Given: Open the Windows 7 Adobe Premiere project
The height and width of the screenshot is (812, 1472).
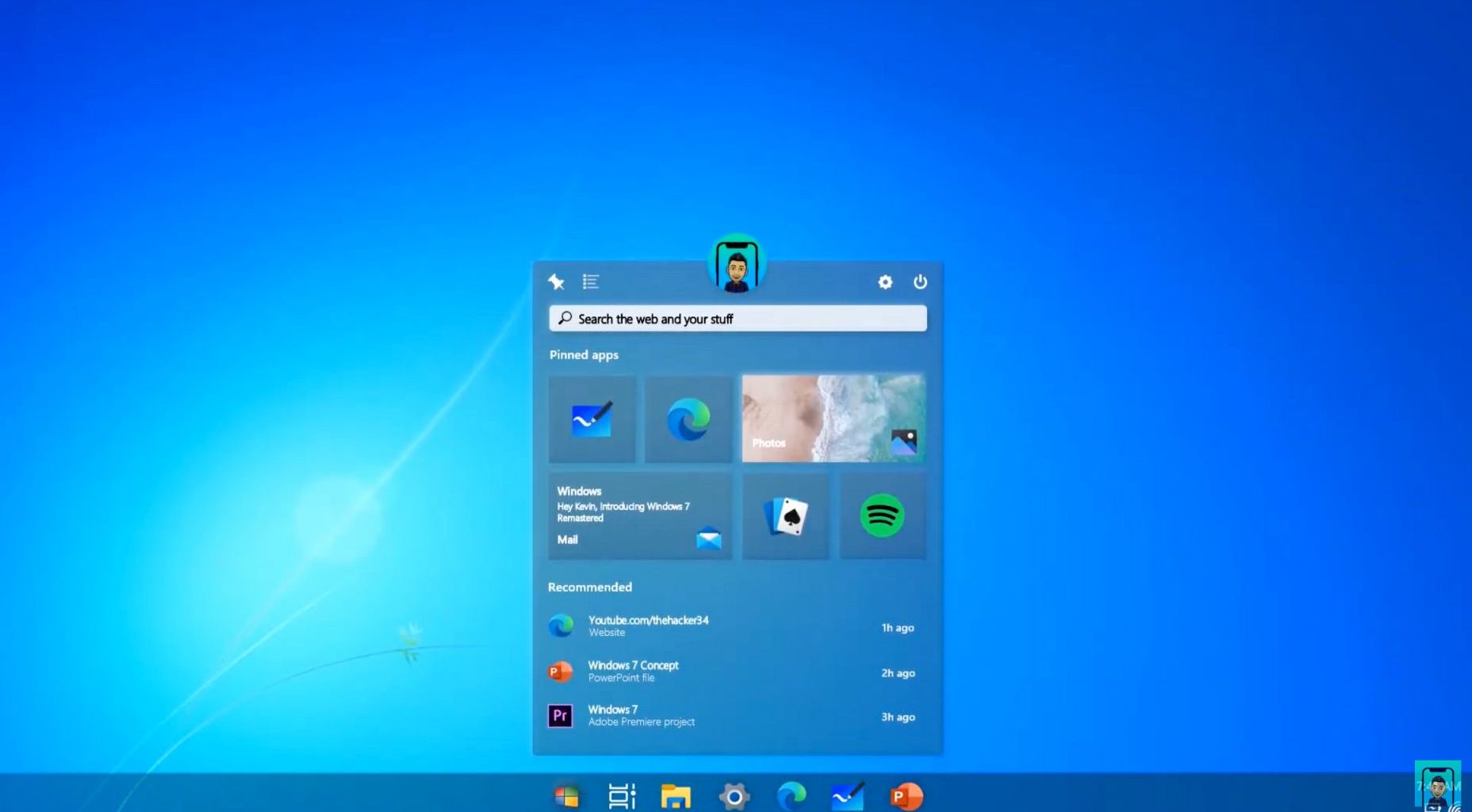Looking at the screenshot, I should pyautogui.click(x=641, y=714).
